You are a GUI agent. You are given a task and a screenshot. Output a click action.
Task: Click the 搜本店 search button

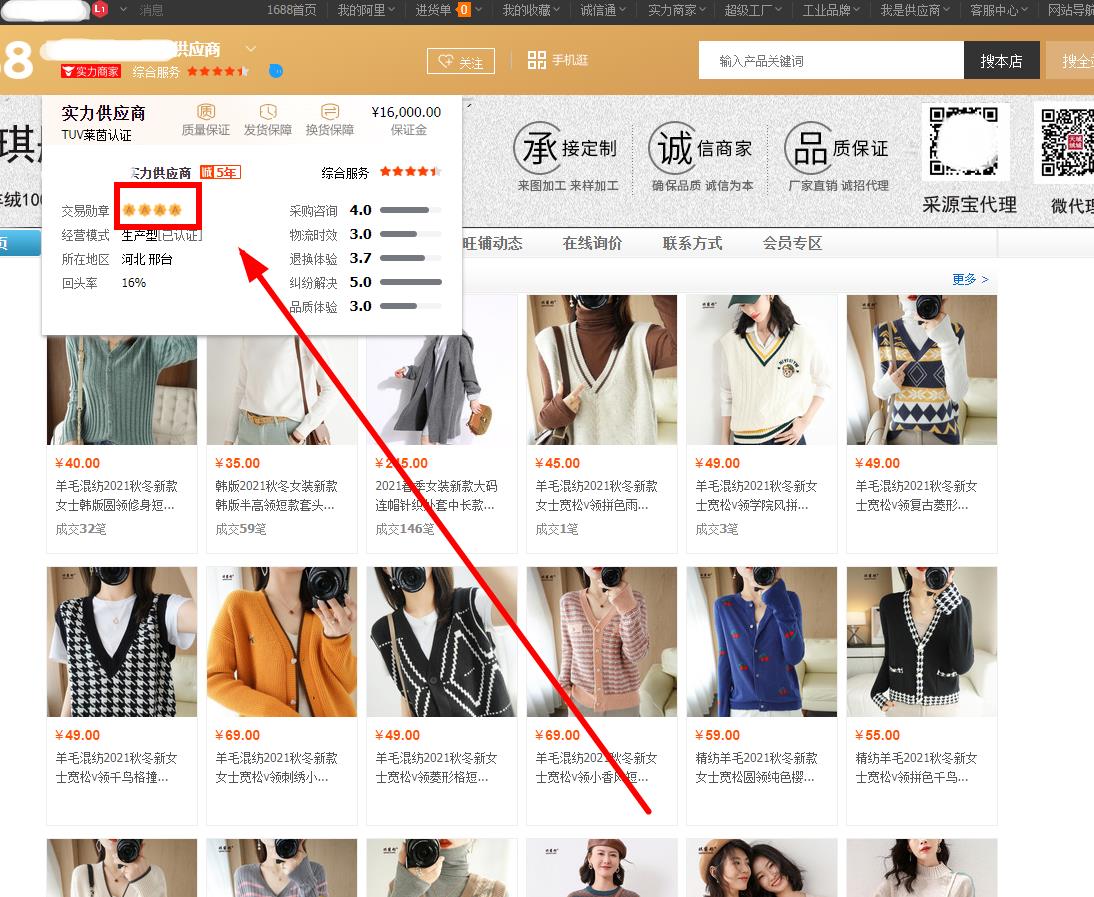click(x=1001, y=61)
